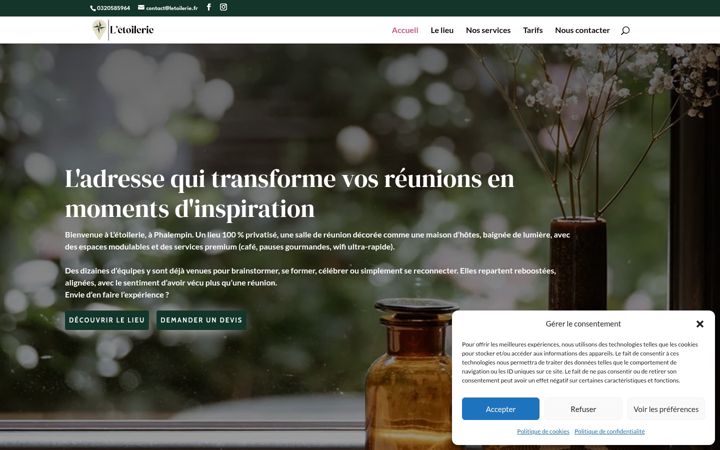Go to Accueil menu item

pos(405,30)
